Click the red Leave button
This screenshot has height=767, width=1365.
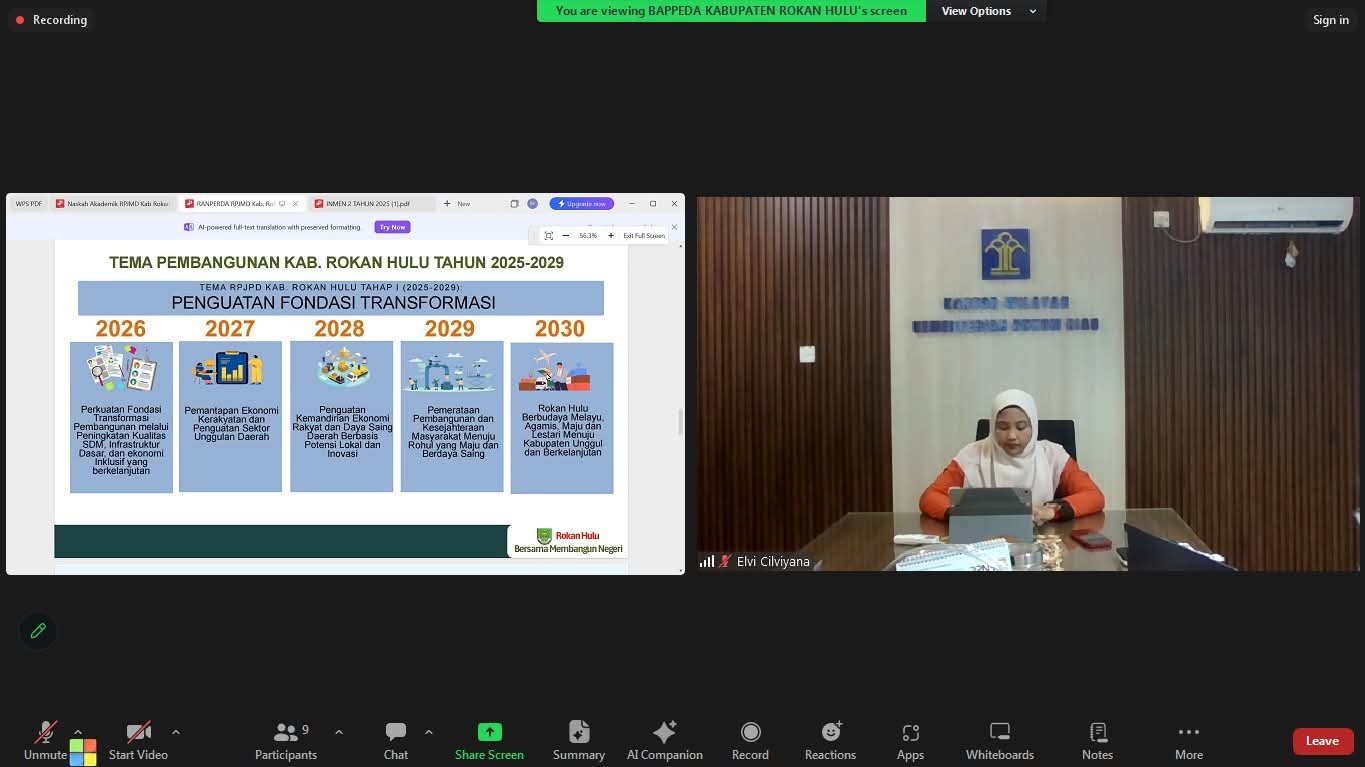(1322, 741)
